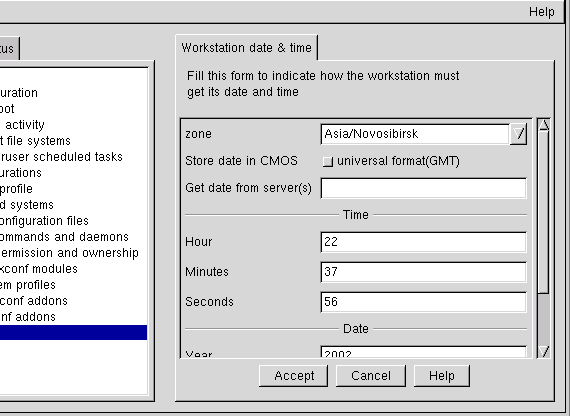570x416 pixels.
Task: Click the Cancel button
Action: [x=371, y=376]
